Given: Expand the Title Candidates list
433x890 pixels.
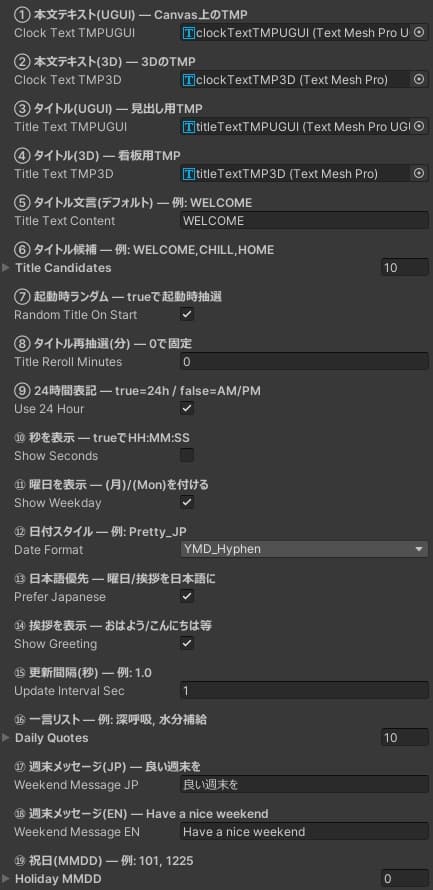Looking at the screenshot, I should coord(6,267).
